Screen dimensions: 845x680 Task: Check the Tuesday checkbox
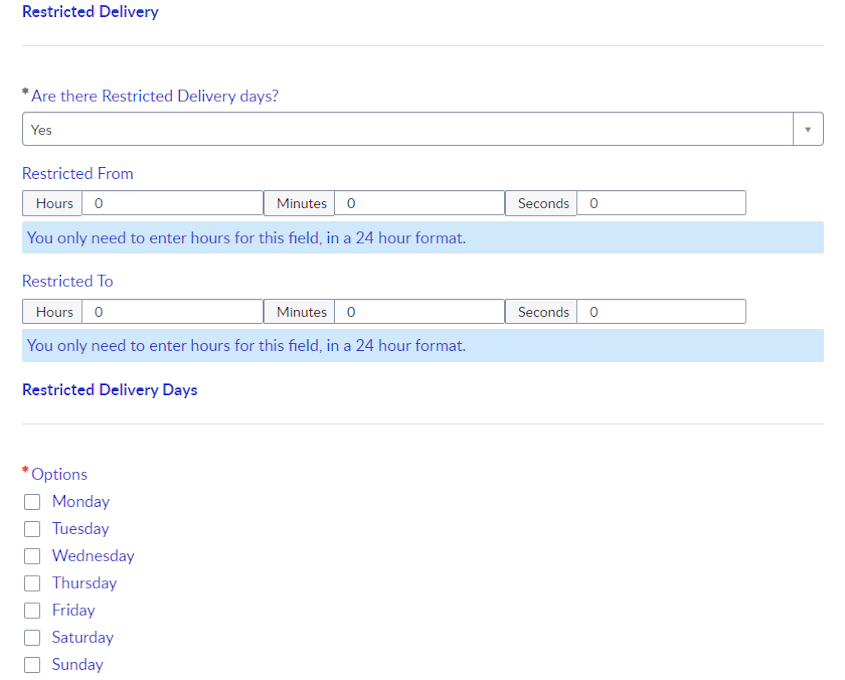pyautogui.click(x=32, y=529)
